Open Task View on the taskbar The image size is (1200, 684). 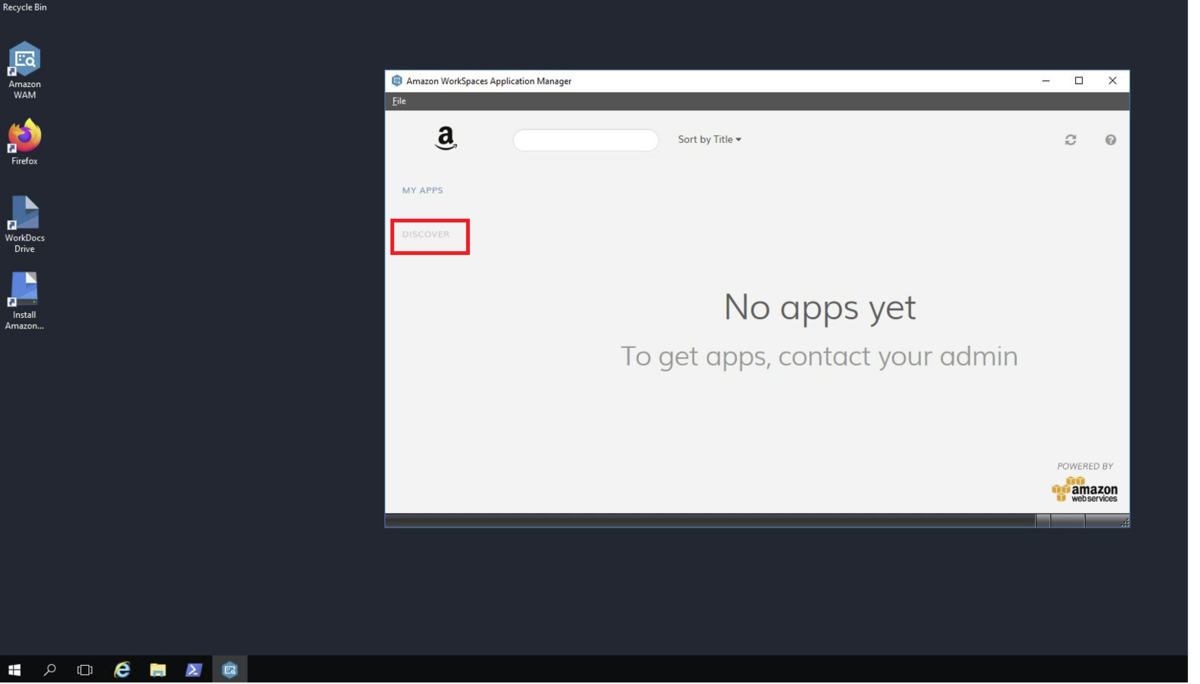tap(85, 670)
